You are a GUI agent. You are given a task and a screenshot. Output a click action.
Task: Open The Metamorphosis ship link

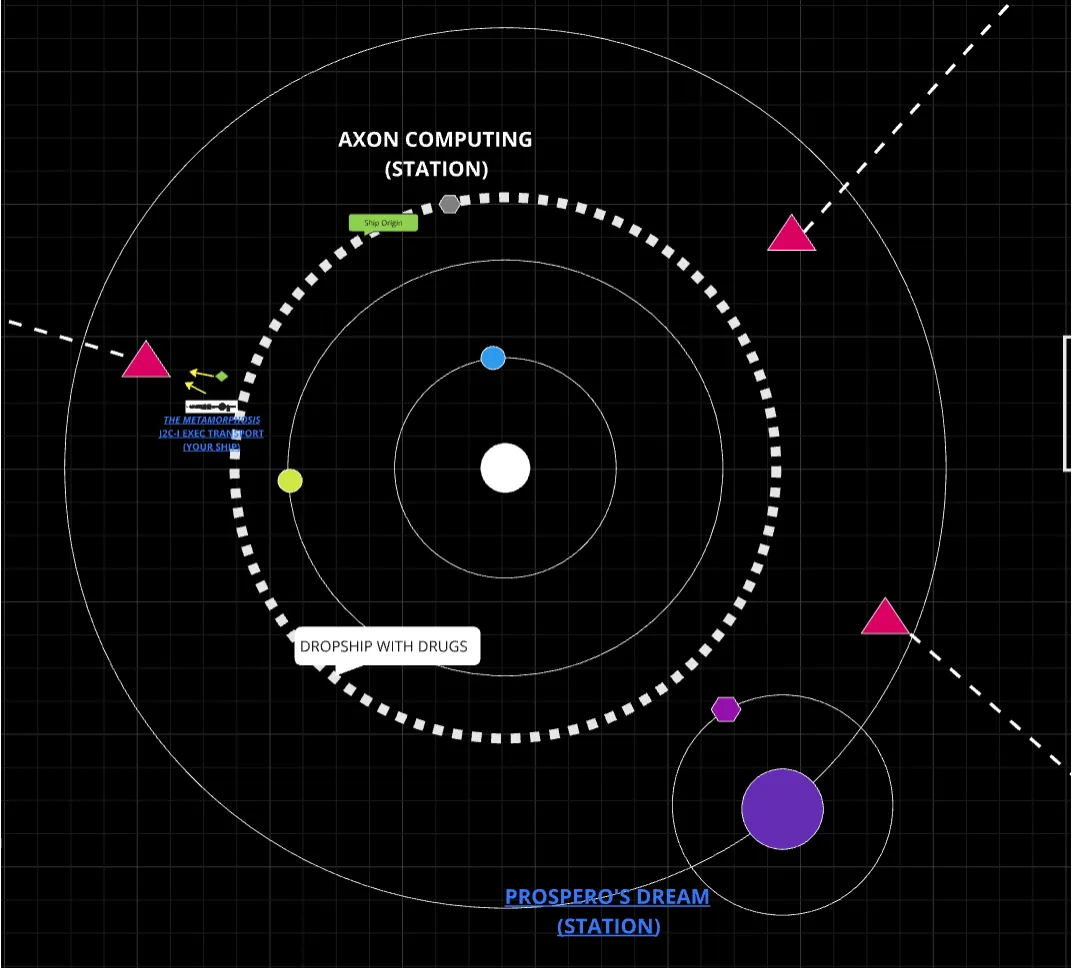(211, 420)
